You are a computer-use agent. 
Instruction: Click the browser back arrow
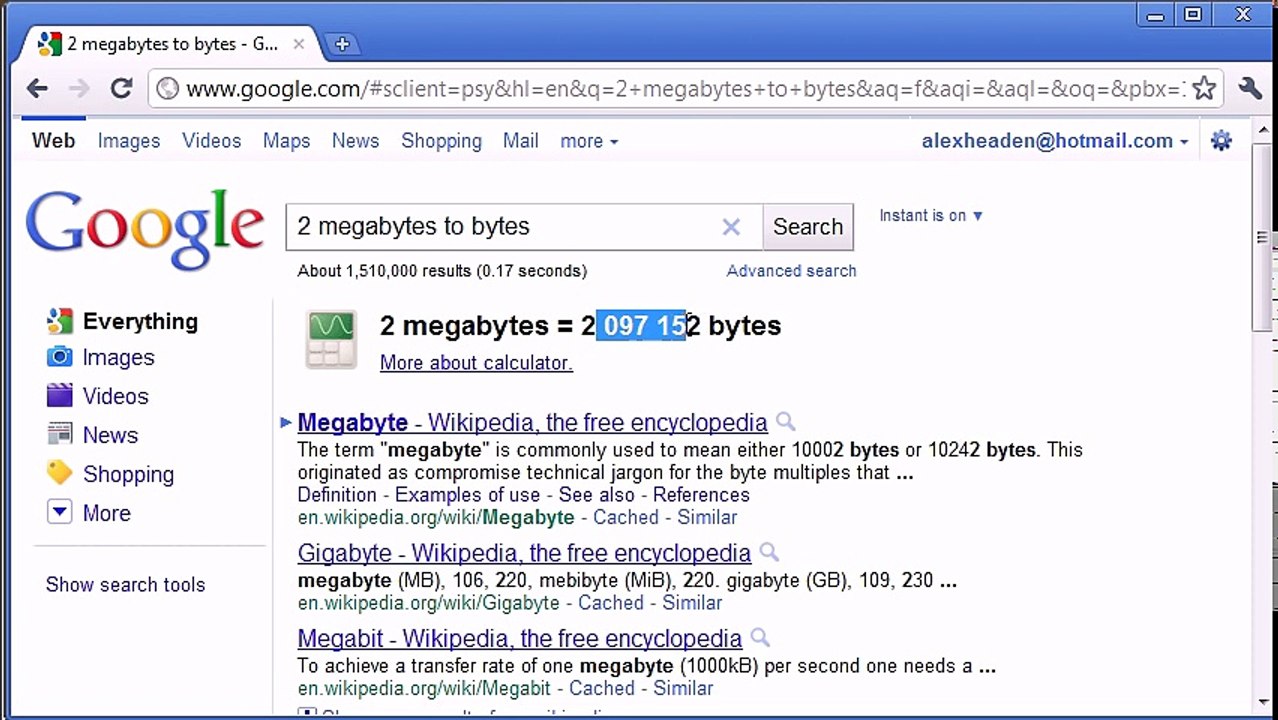[37, 89]
